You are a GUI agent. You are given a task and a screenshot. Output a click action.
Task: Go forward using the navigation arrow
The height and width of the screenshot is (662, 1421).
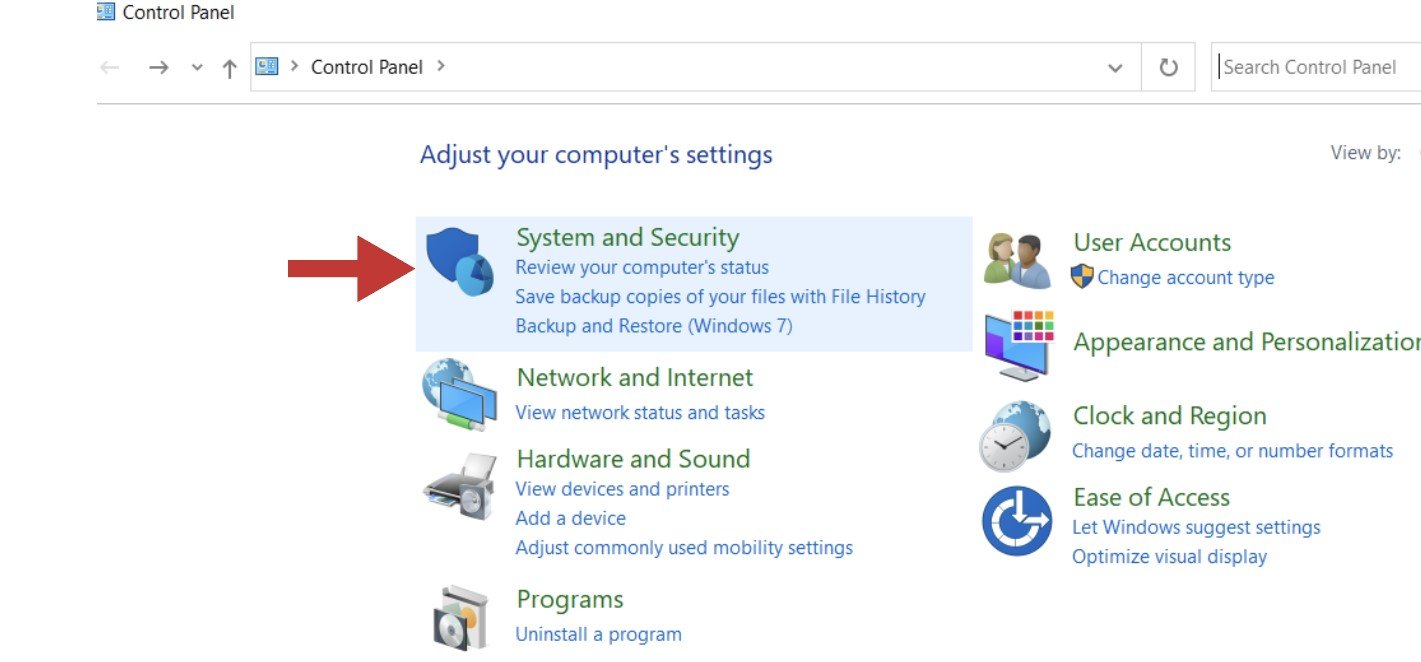pos(158,68)
